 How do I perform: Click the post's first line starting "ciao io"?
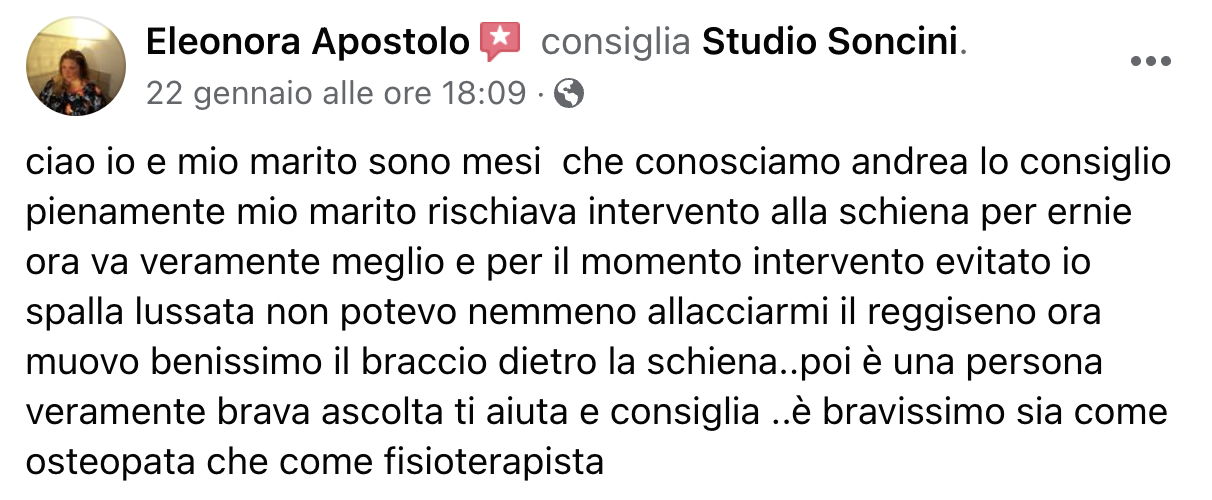point(598,165)
